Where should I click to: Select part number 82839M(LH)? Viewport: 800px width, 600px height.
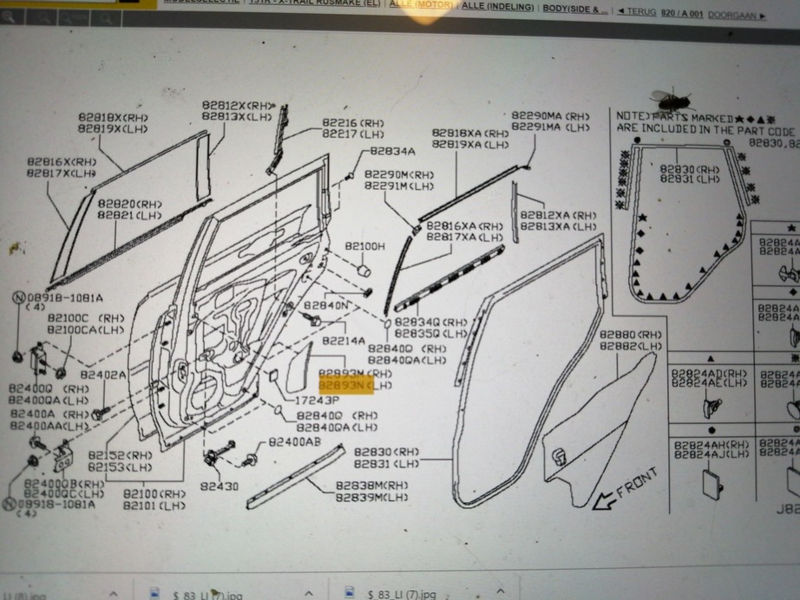[x=372, y=497]
